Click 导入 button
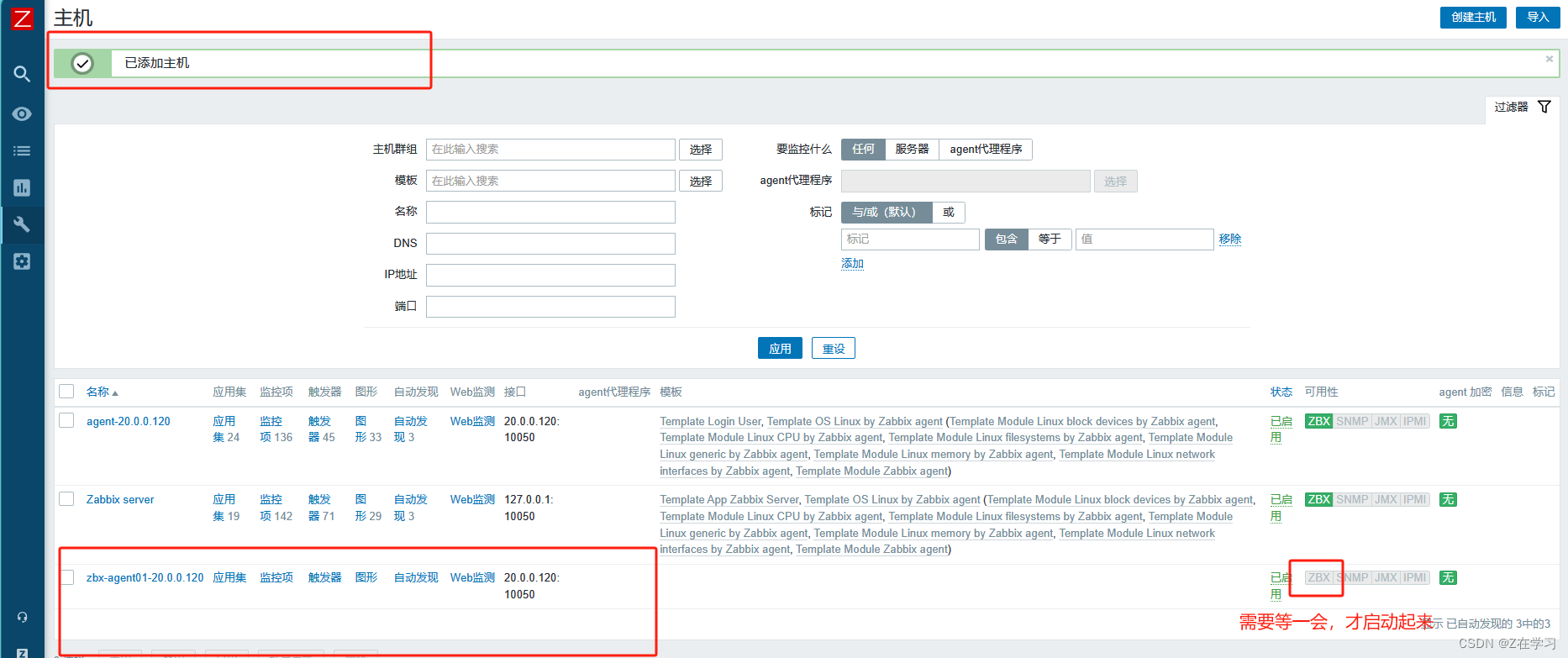This screenshot has height=658, width=1568. pyautogui.click(x=1538, y=17)
